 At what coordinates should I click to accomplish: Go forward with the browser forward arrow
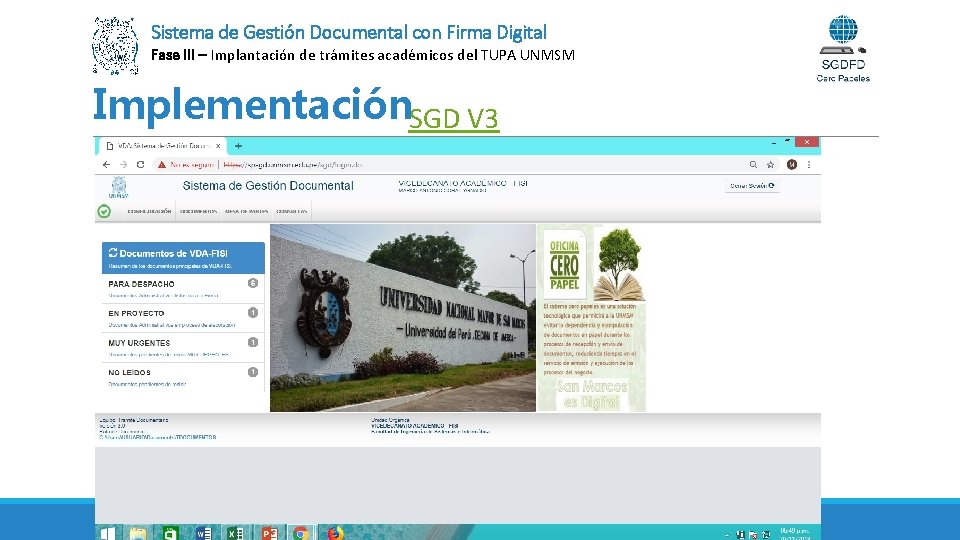click(123, 165)
